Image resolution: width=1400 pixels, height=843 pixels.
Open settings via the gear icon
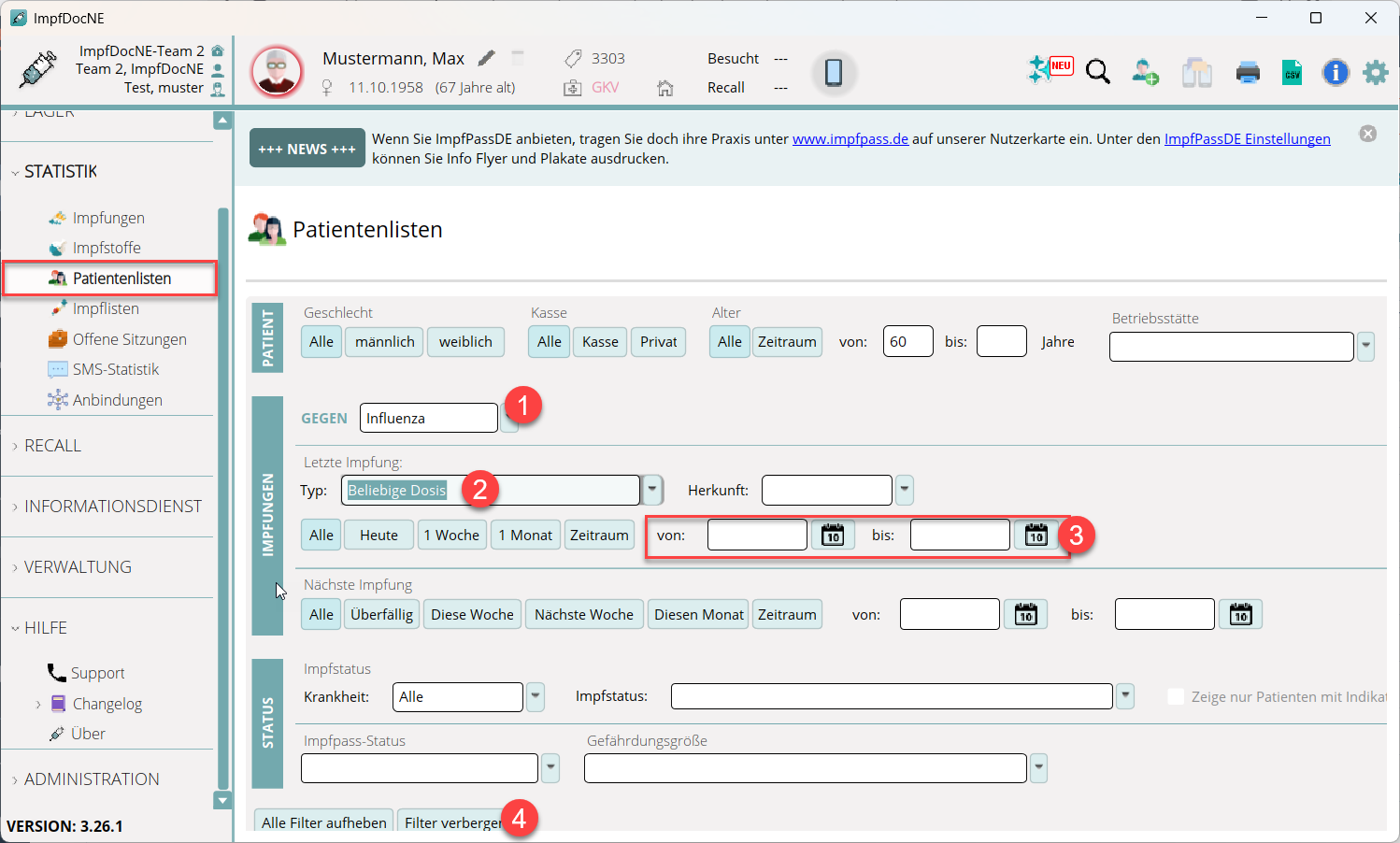click(x=1375, y=72)
